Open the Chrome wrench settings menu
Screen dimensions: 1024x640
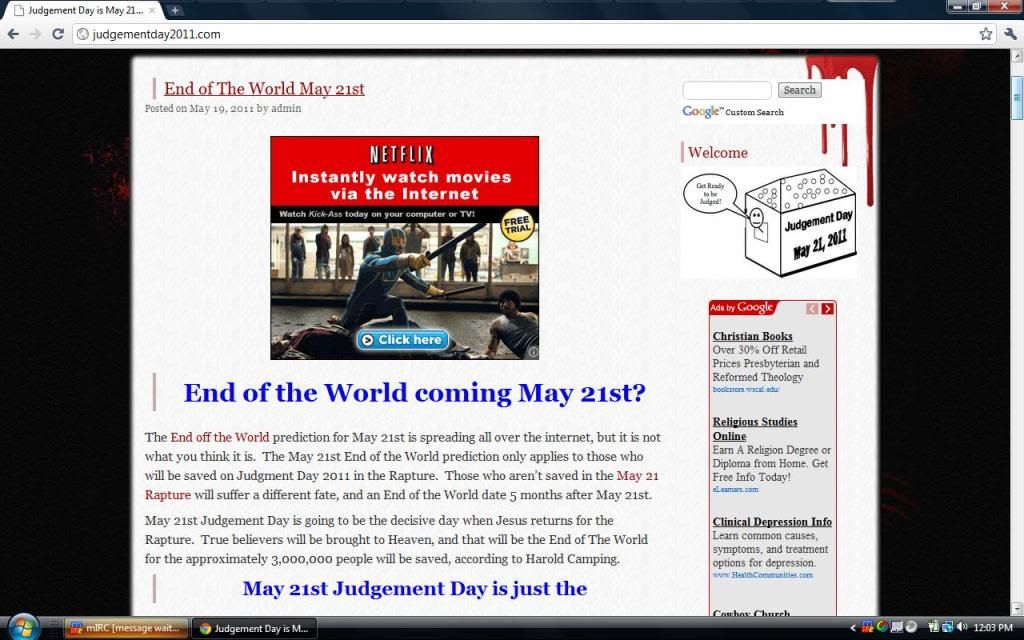[x=1010, y=34]
